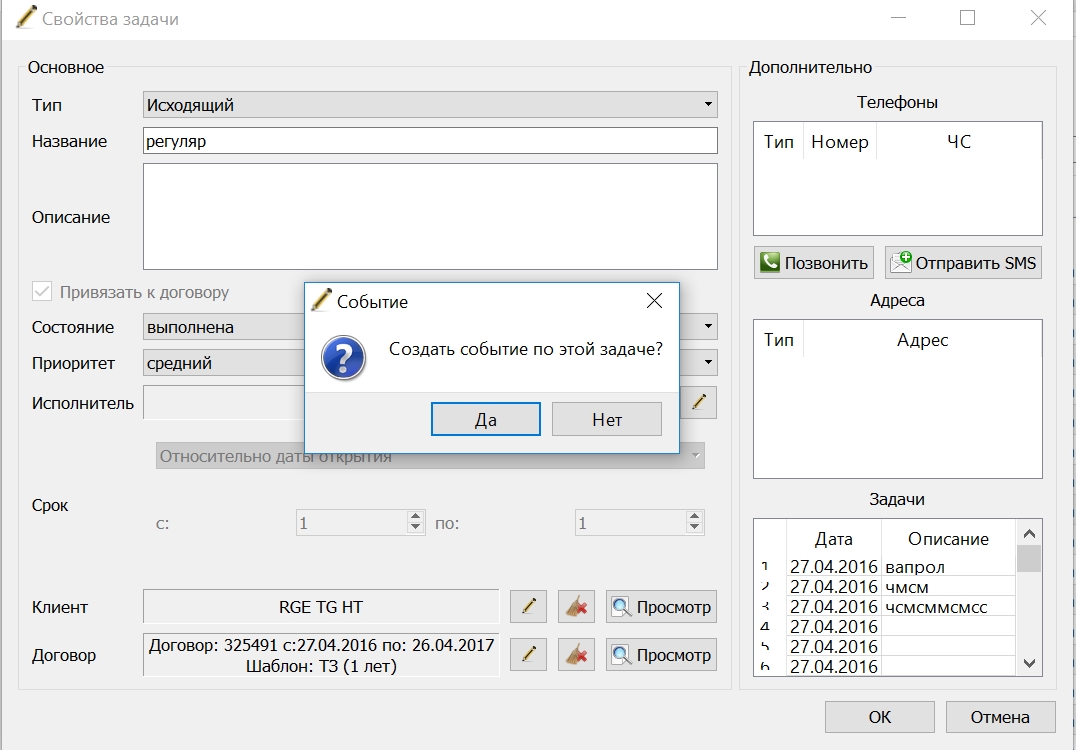This screenshot has width=1076, height=750.
Task: Click the Отмена button
Action: click(1001, 717)
